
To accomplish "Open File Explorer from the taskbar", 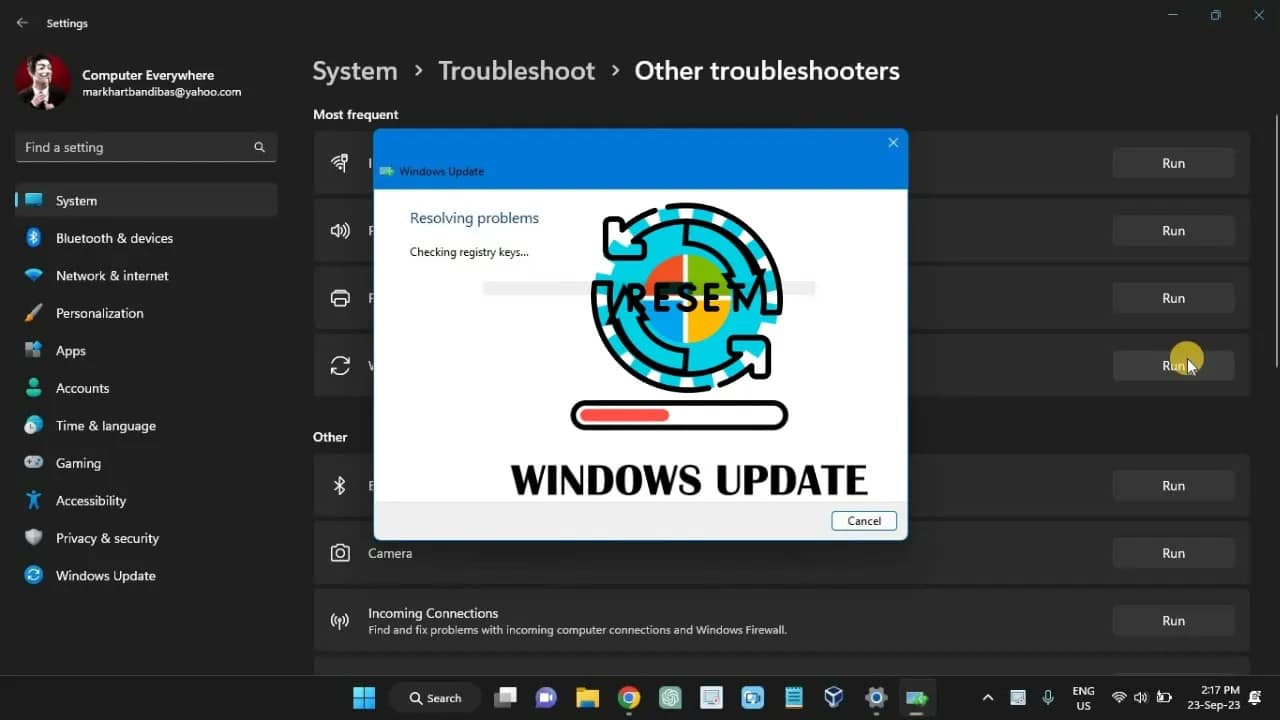I will (587, 697).
